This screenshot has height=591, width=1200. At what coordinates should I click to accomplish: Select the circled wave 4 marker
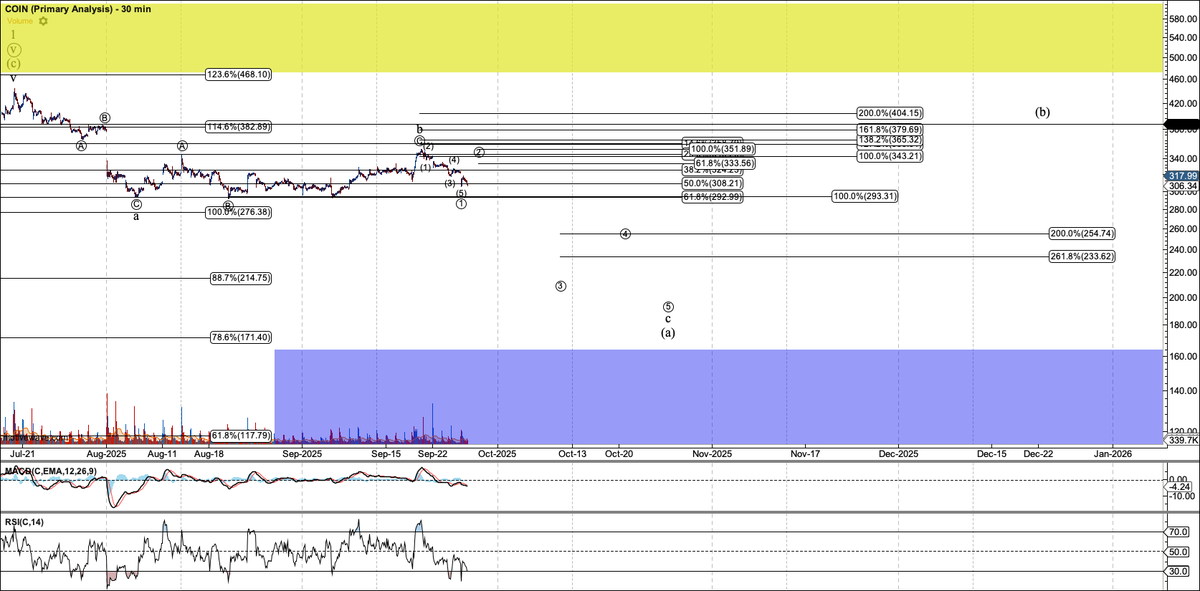click(x=625, y=233)
